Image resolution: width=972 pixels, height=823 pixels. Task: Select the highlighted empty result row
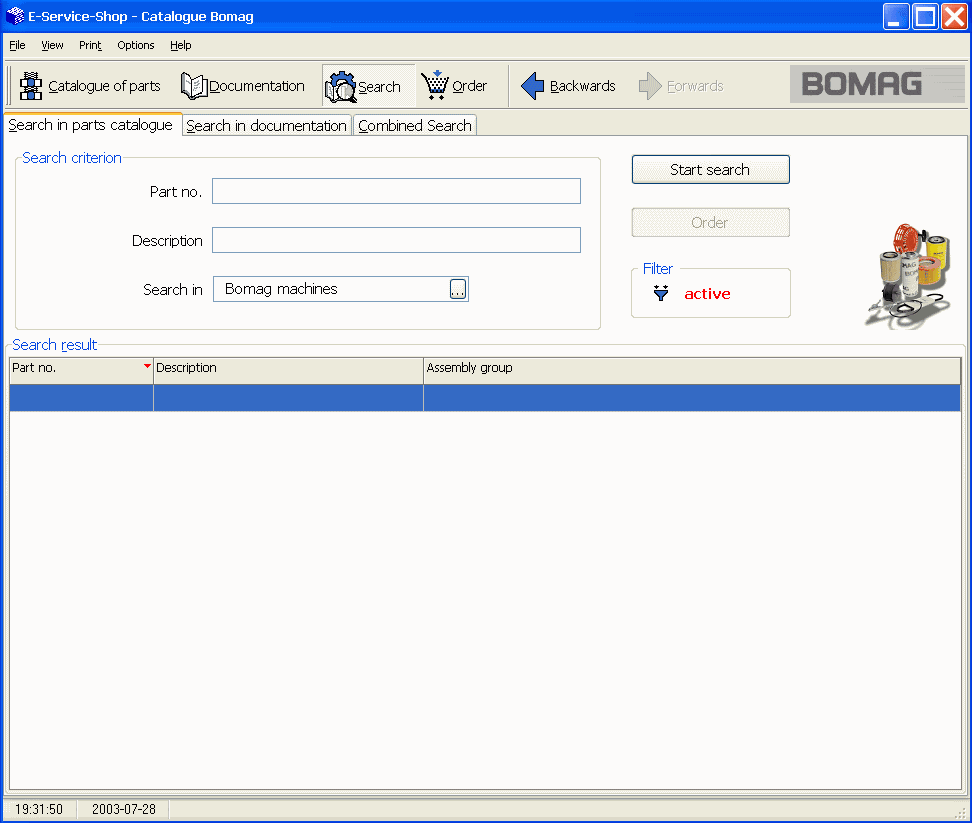click(485, 397)
